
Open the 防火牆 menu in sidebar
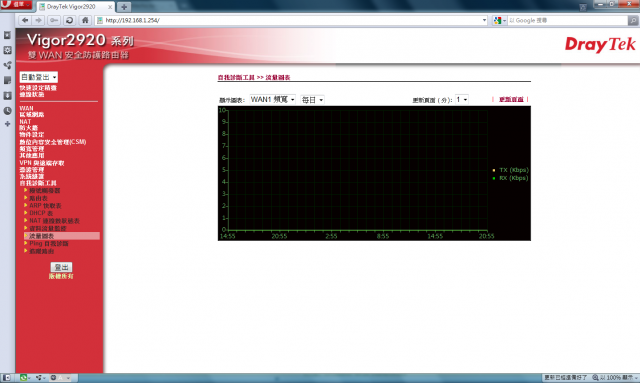pos(29,128)
